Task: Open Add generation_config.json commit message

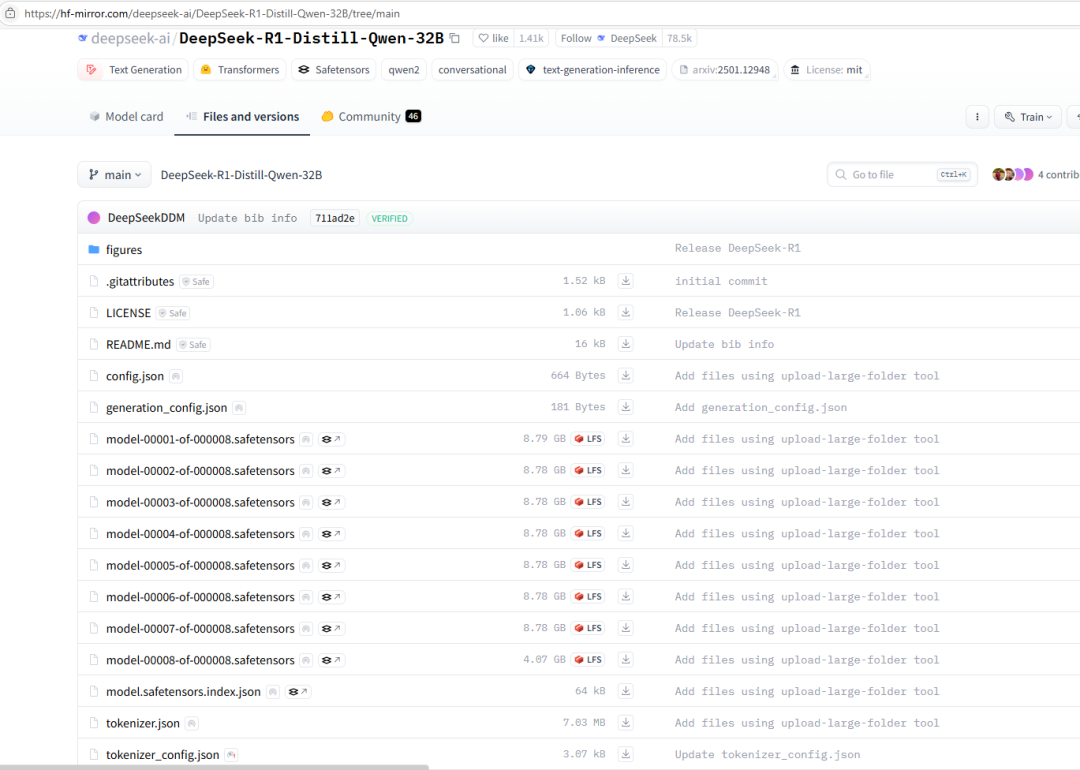Action: 760,408
